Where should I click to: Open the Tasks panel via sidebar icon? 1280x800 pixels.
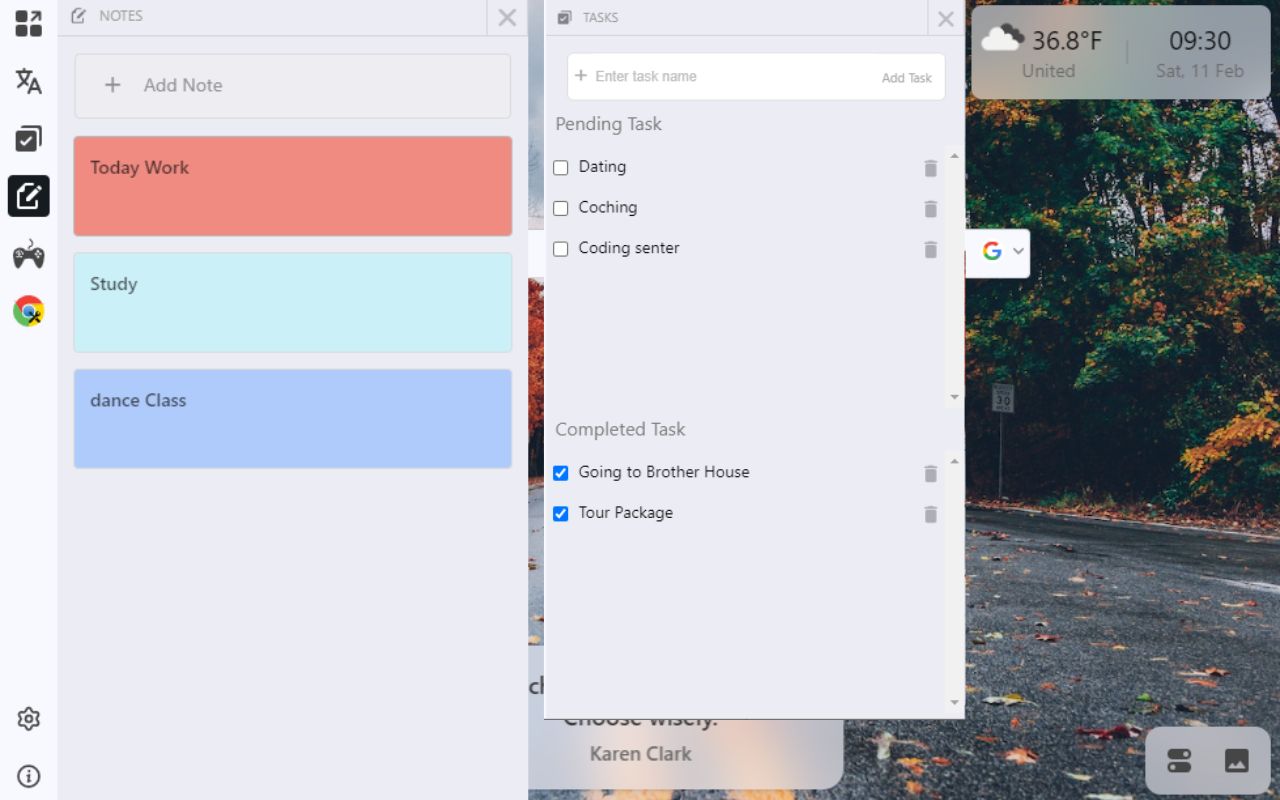[x=28, y=138]
